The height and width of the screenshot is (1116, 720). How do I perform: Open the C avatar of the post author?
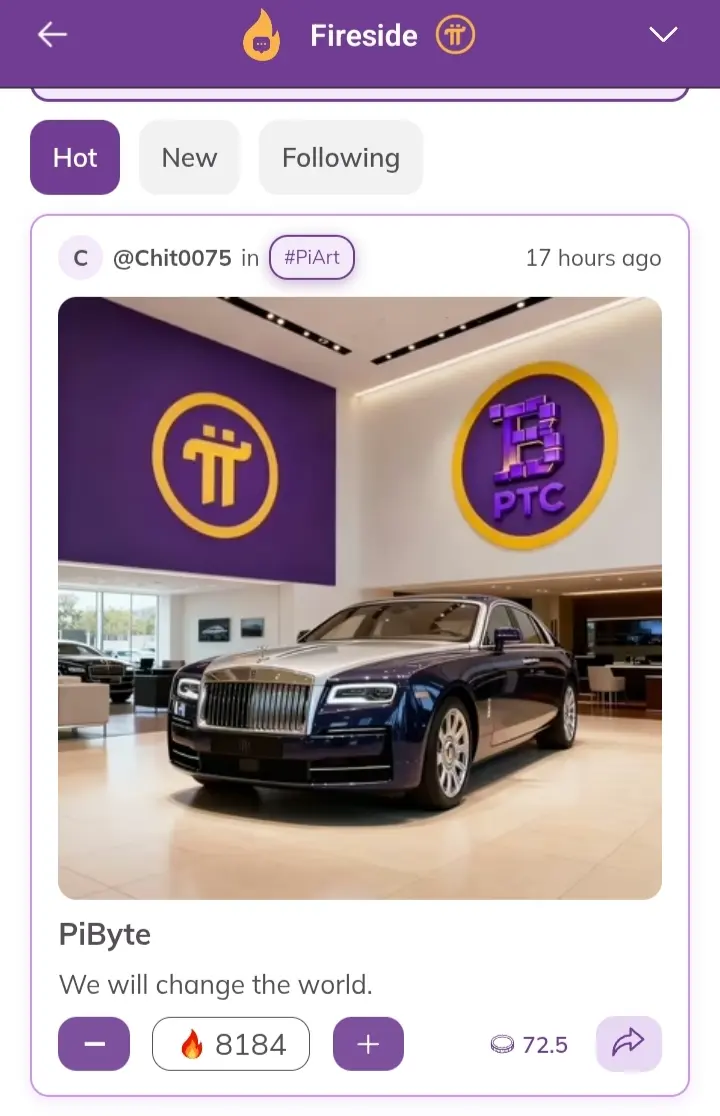tap(80, 258)
